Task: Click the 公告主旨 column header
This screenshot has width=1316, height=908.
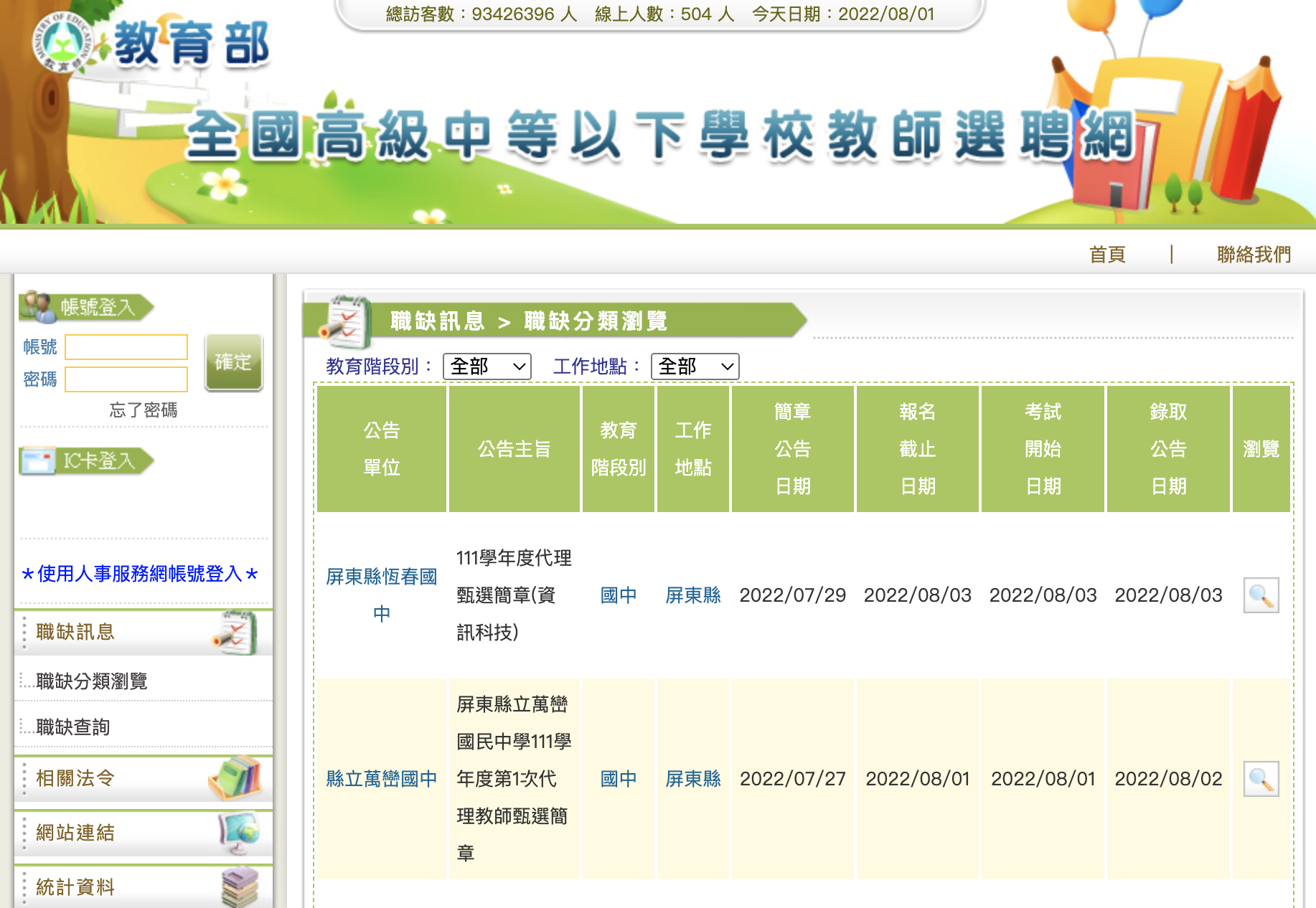Action: click(x=514, y=449)
